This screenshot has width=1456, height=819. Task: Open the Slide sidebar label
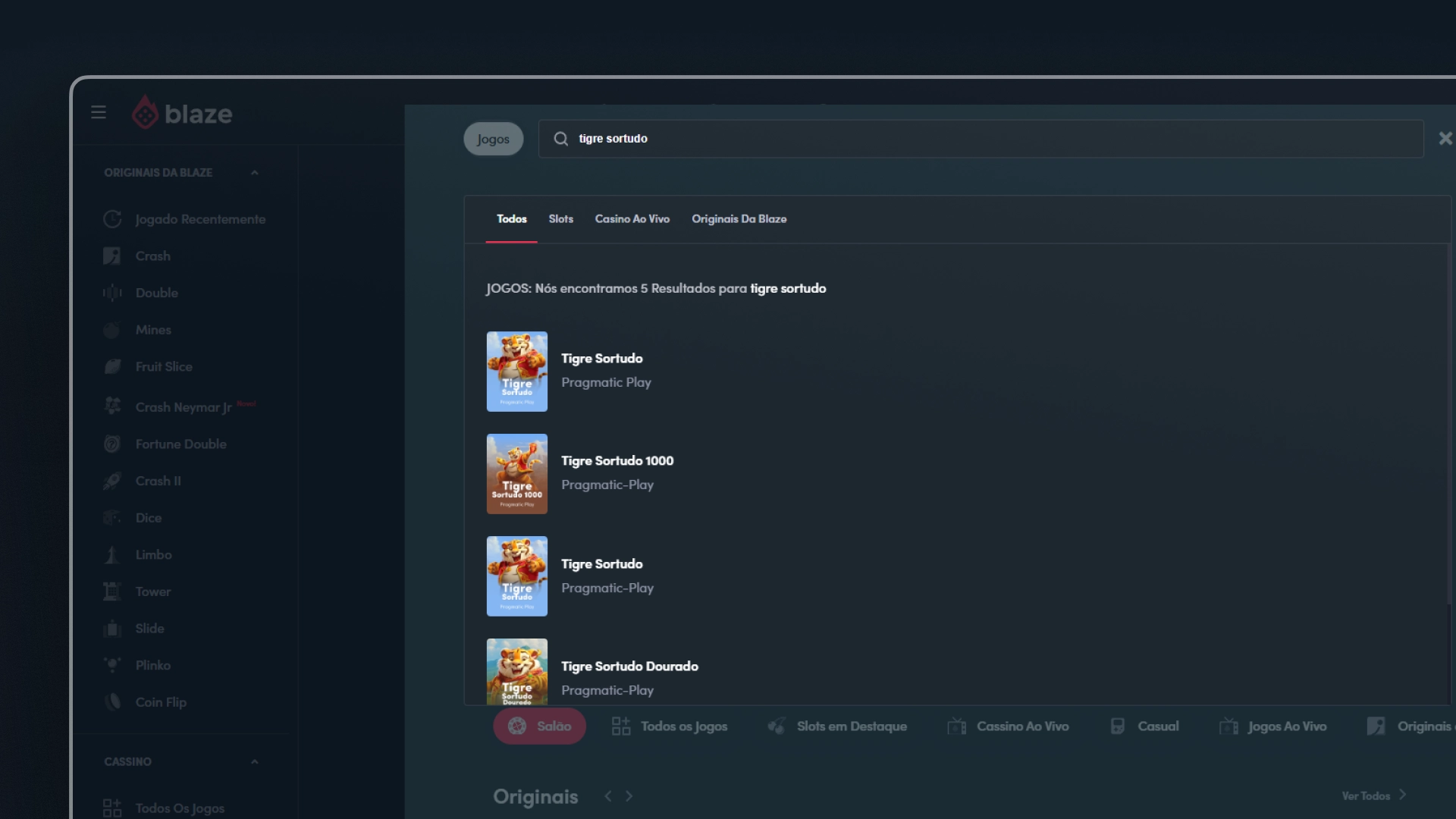pos(150,629)
